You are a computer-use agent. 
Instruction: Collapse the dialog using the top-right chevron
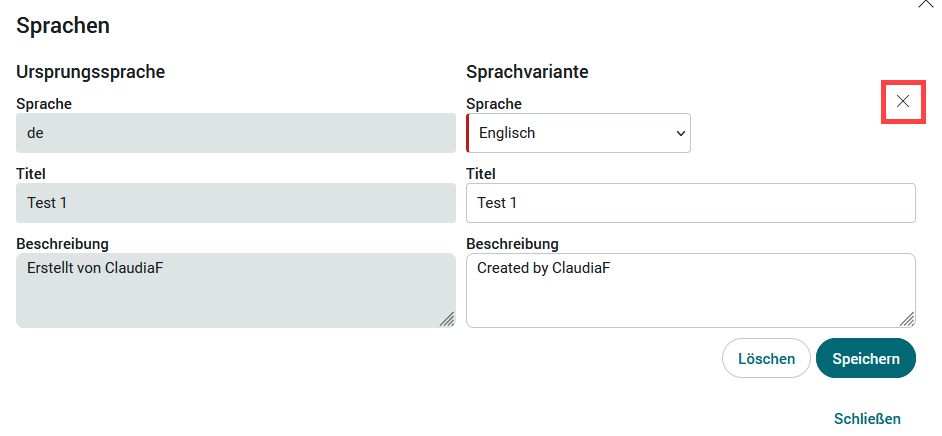pyautogui.click(x=926, y=4)
